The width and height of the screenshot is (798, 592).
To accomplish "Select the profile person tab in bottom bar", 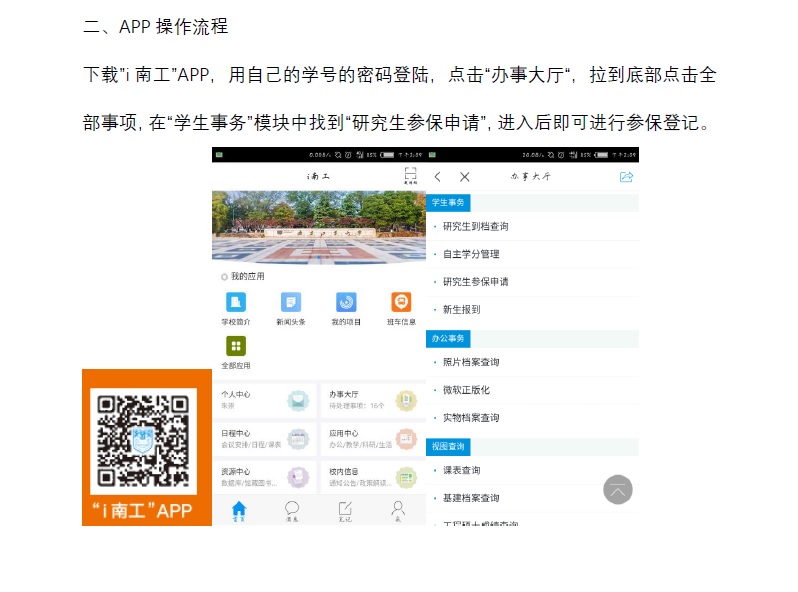I will click(x=398, y=511).
